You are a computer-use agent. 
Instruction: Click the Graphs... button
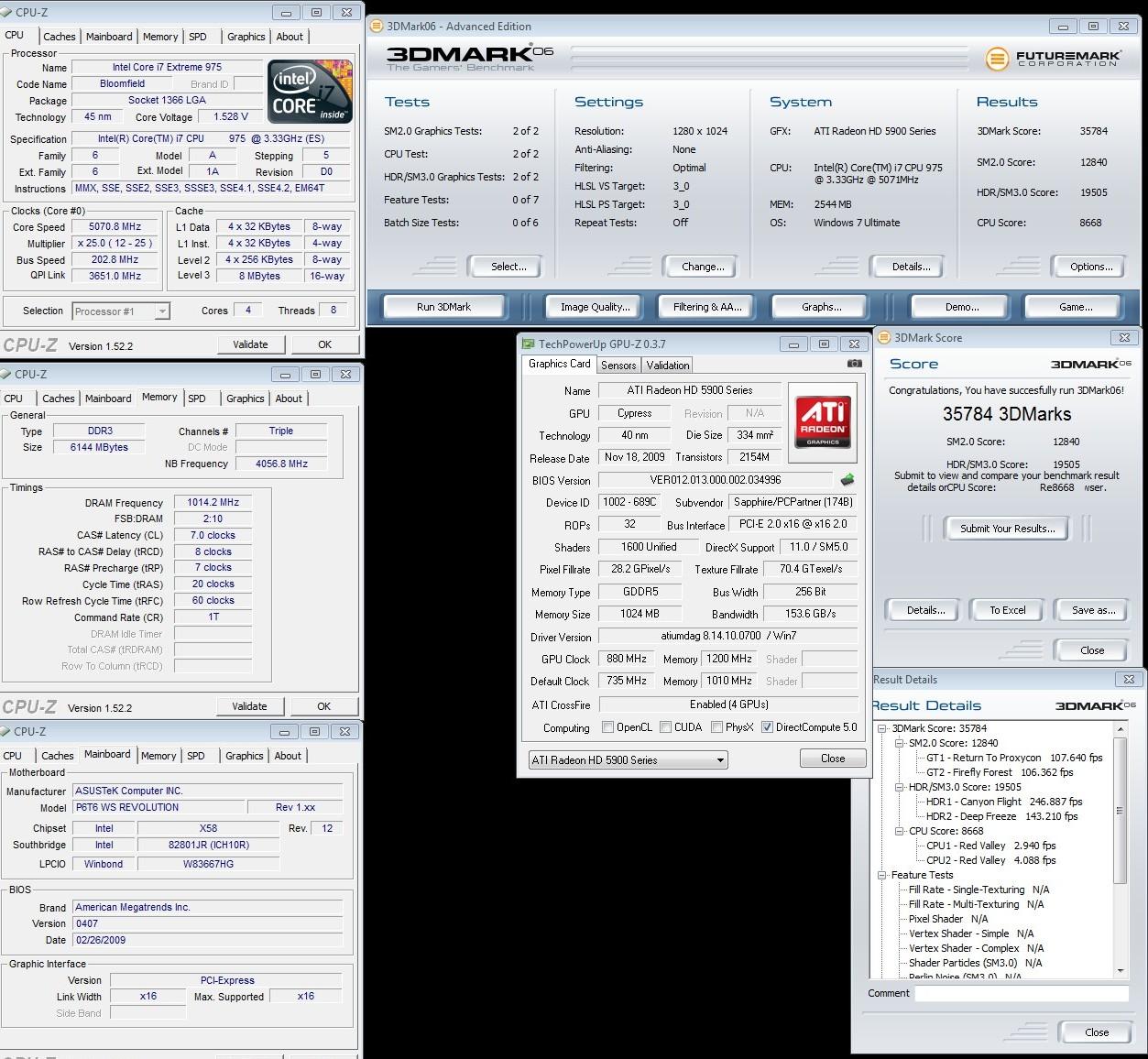coord(821,307)
